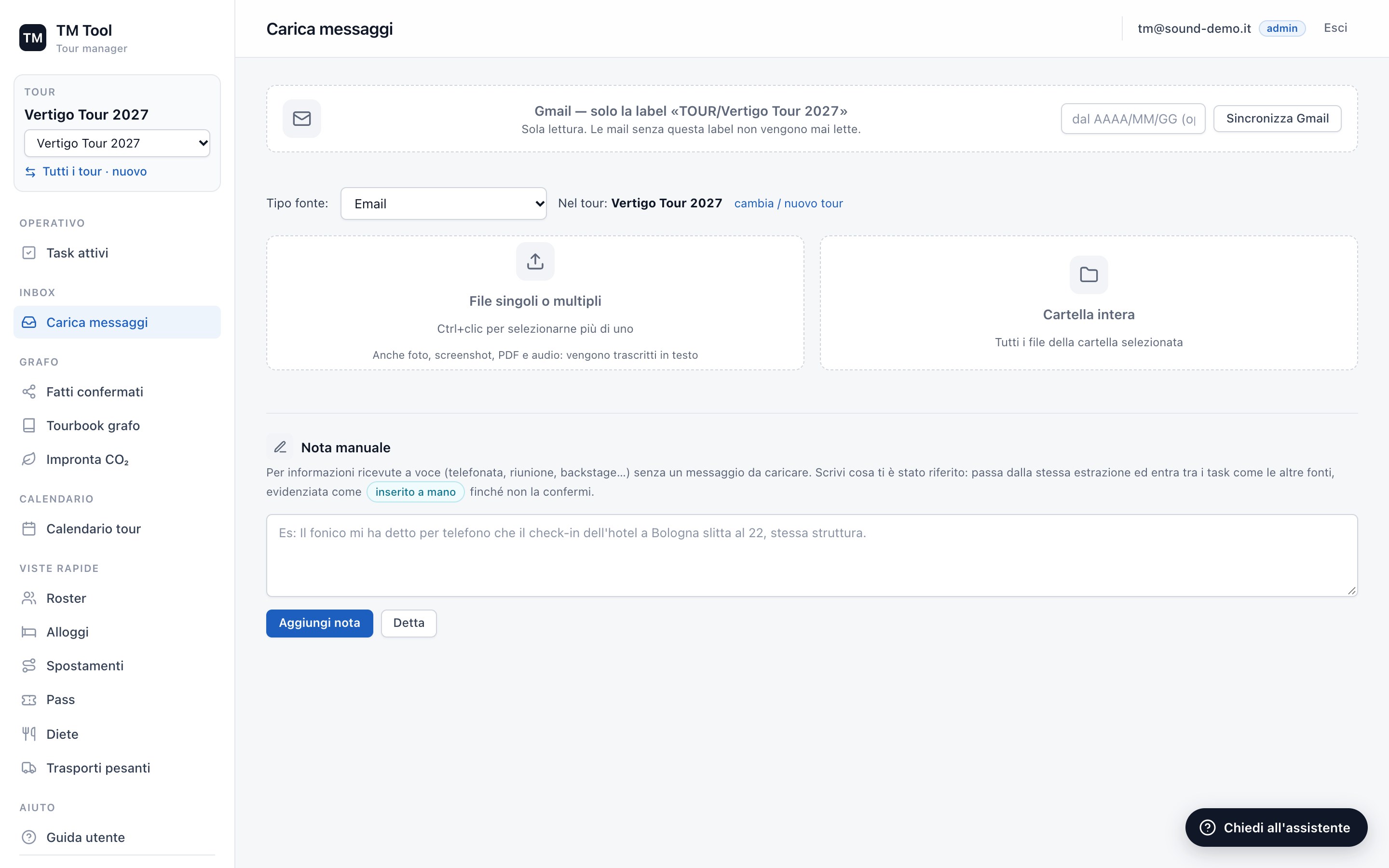This screenshot has height=868, width=1389.
Task: Click the tm@sound-demo.it account email
Action: click(x=1194, y=29)
